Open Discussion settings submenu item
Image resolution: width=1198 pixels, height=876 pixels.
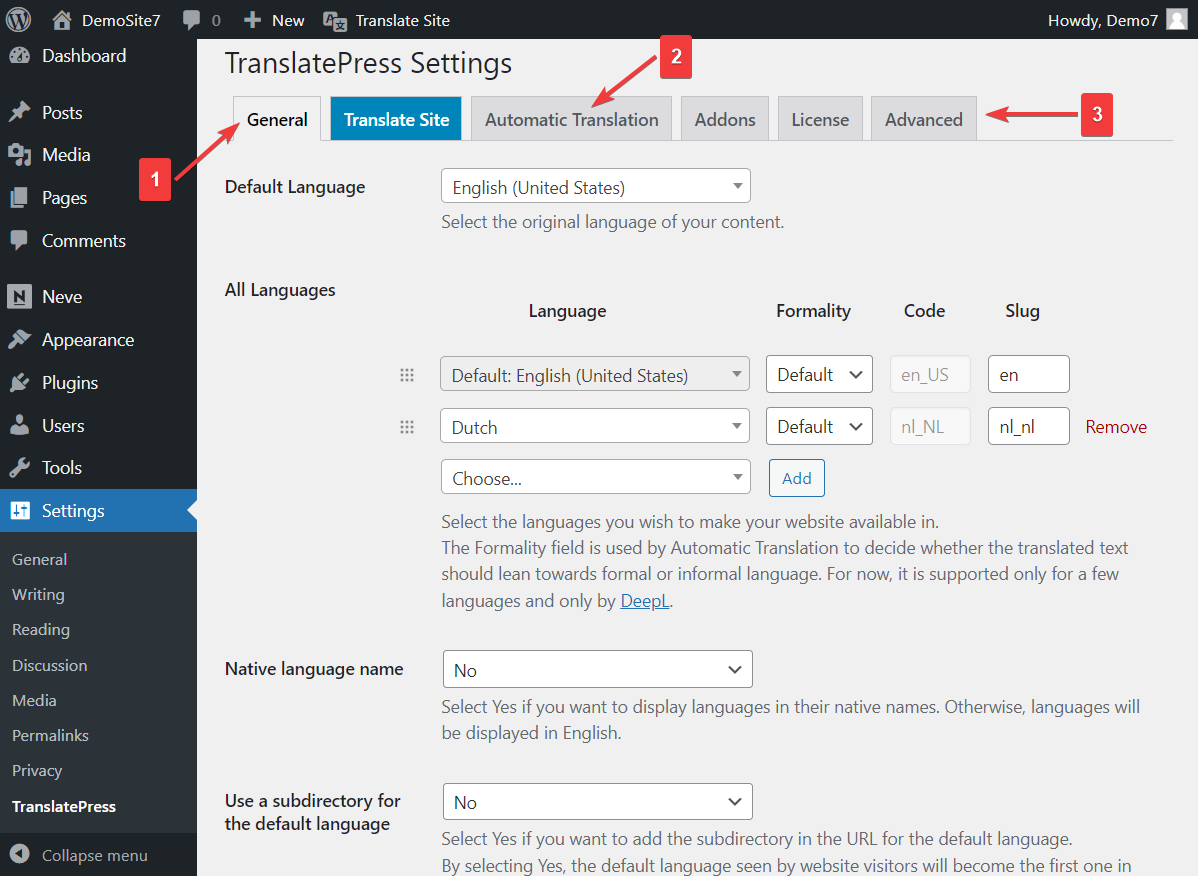(x=50, y=665)
